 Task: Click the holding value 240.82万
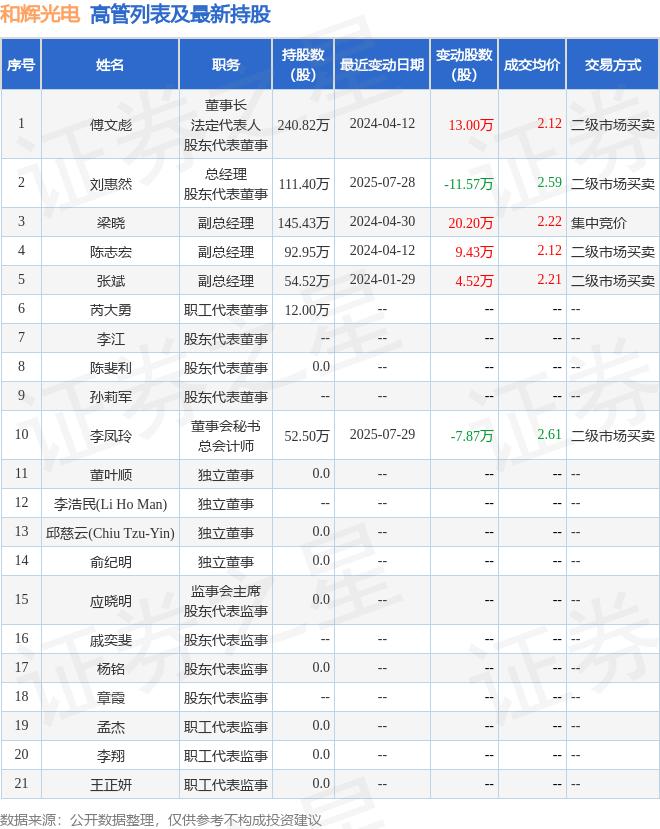(304, 125)
